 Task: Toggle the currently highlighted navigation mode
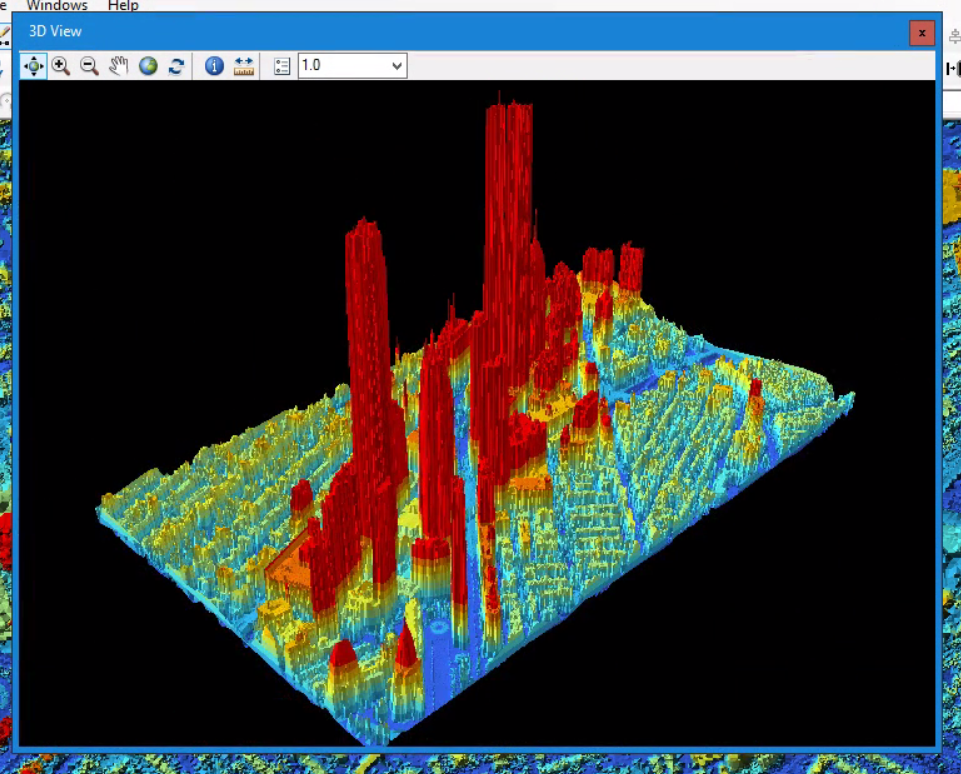[33, 65]
